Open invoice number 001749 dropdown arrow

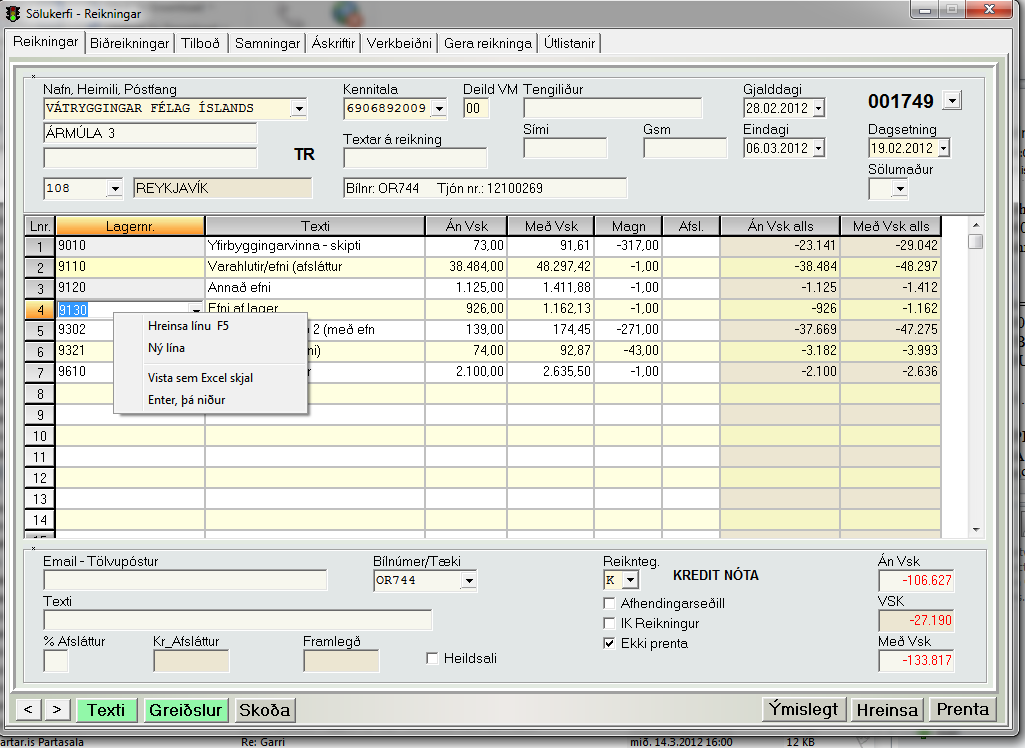(951, 100)
